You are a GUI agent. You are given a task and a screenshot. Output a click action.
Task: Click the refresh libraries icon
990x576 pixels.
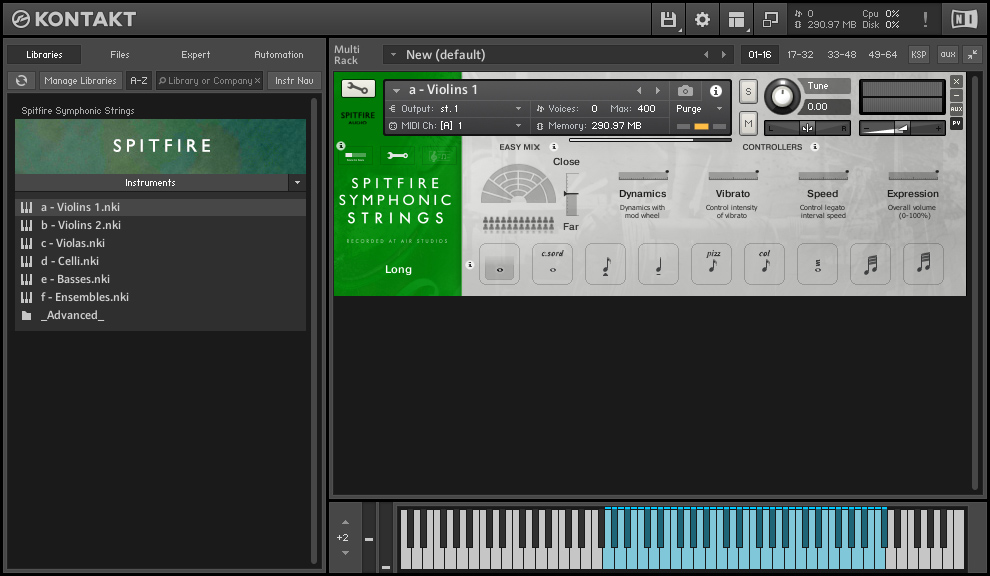coord(21,81)
